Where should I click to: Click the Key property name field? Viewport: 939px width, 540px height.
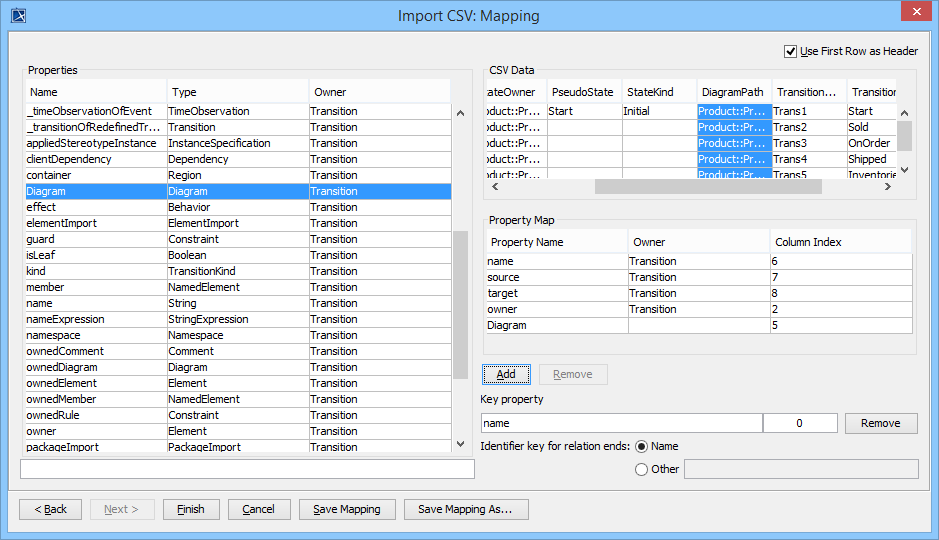(x=621, y=423)
